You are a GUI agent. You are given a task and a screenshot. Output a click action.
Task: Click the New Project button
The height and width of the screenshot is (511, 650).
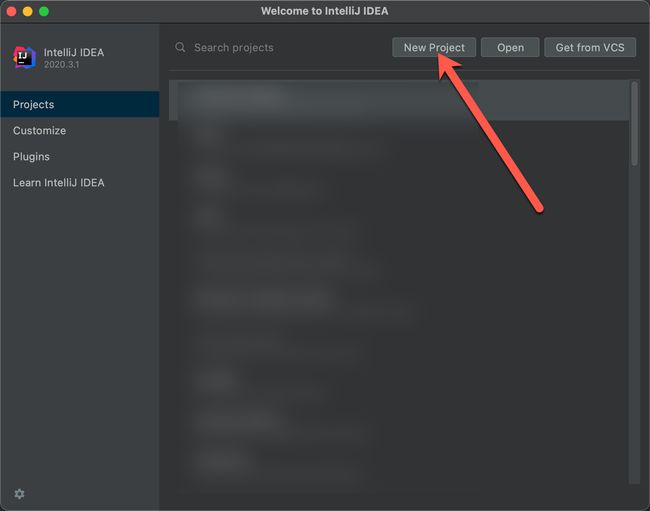click(x=434, y=47)
